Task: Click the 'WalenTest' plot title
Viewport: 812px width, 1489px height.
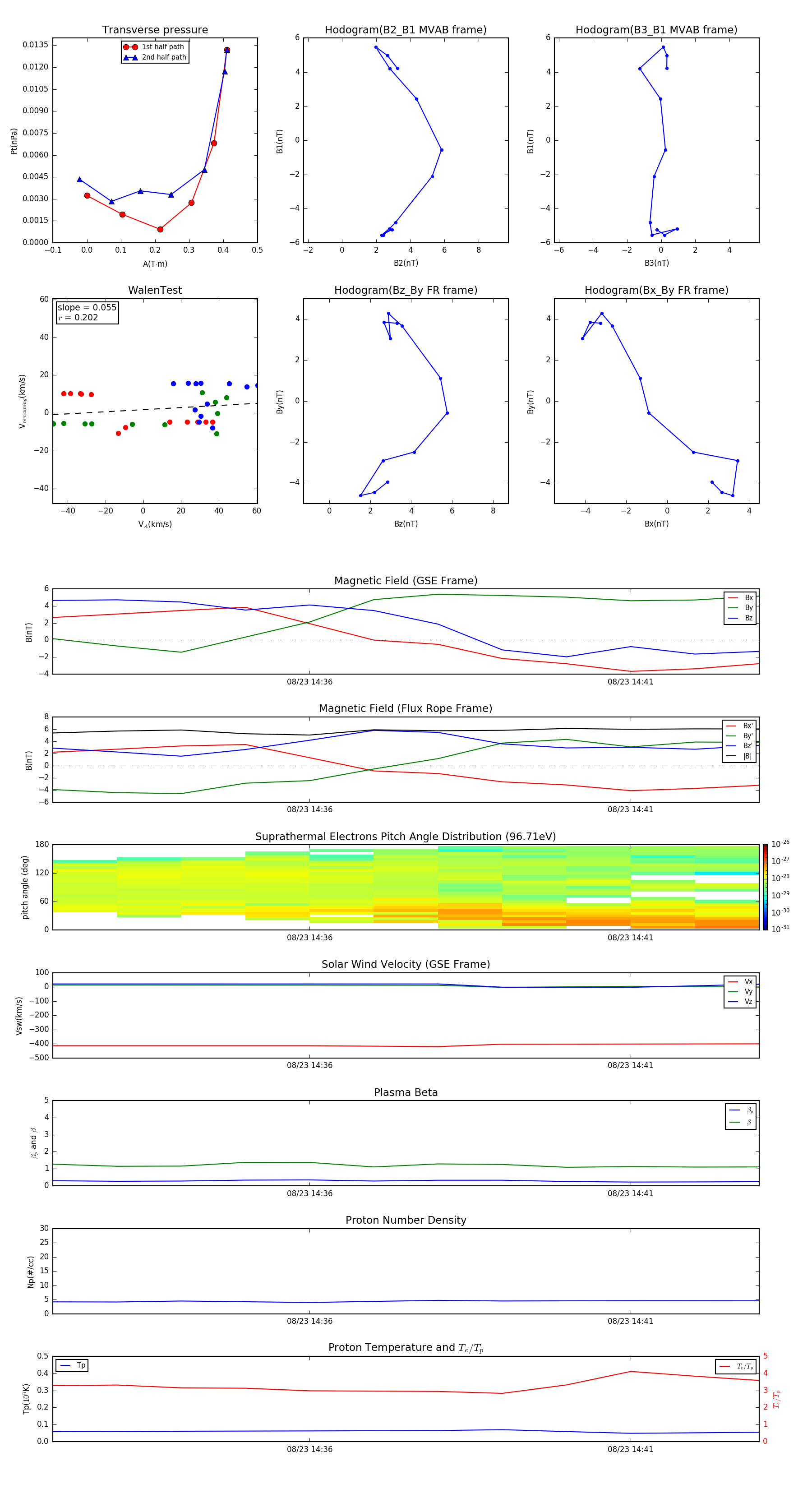Action: click(155, 290)
